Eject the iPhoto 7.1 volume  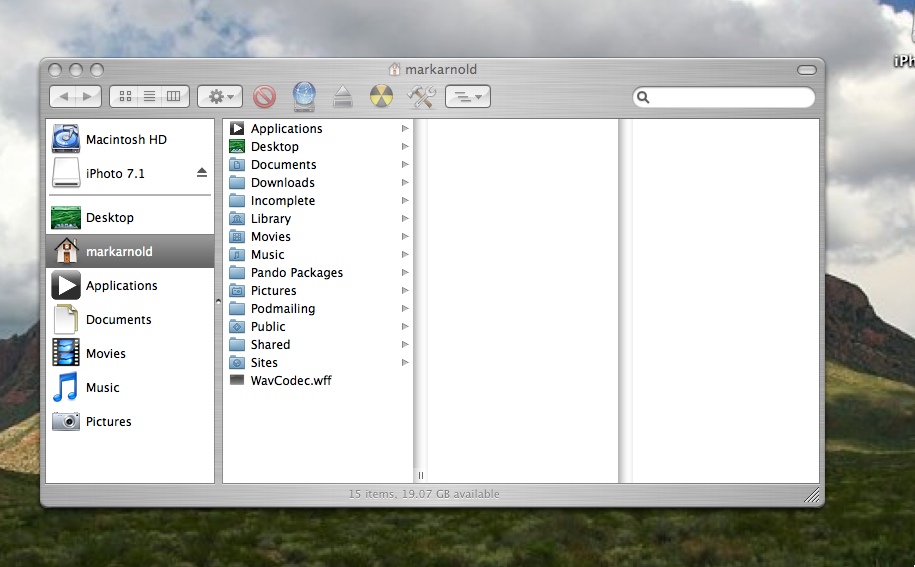click(x=202, y=173)
